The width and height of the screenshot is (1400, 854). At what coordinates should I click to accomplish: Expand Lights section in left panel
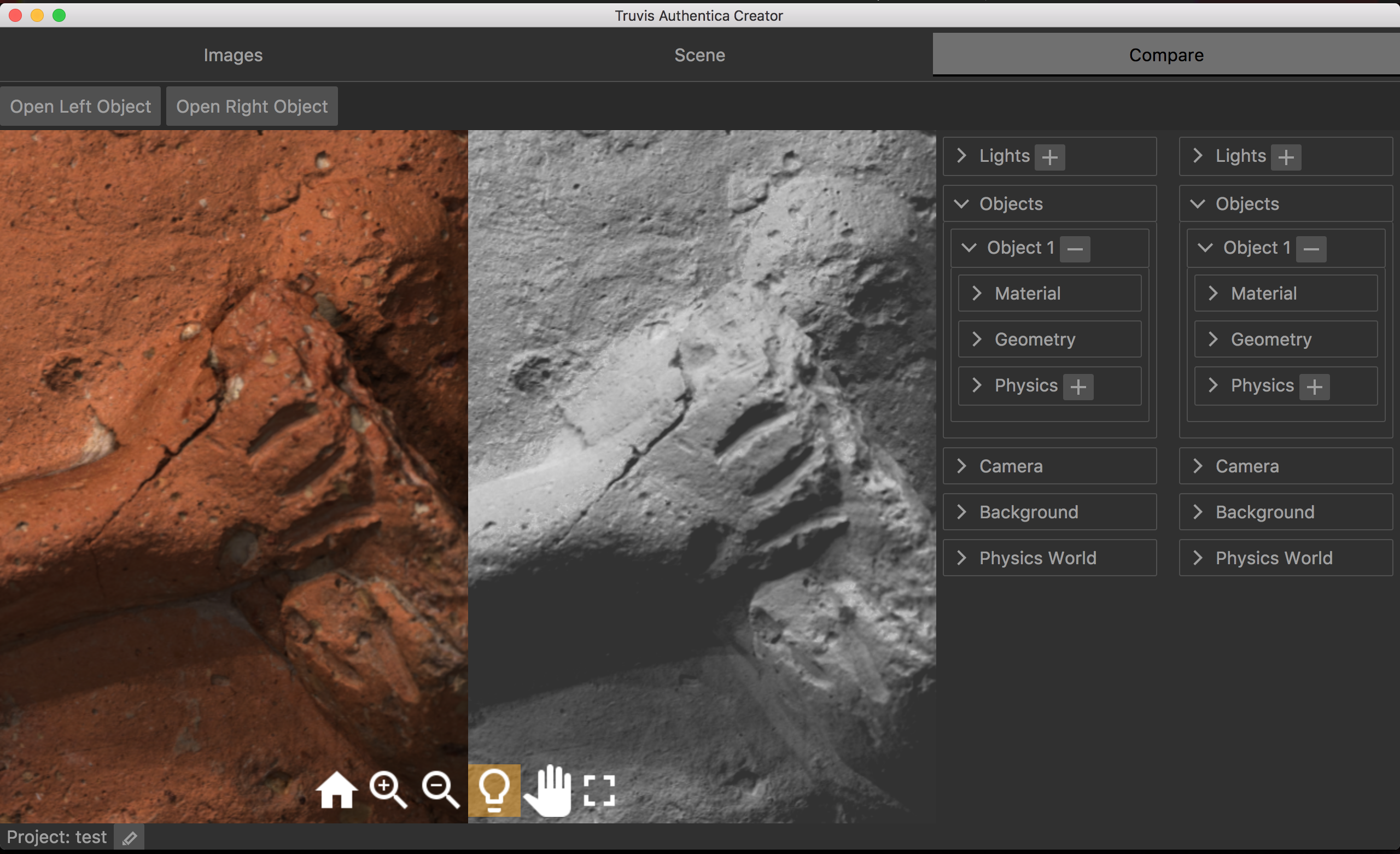[961, 156]
